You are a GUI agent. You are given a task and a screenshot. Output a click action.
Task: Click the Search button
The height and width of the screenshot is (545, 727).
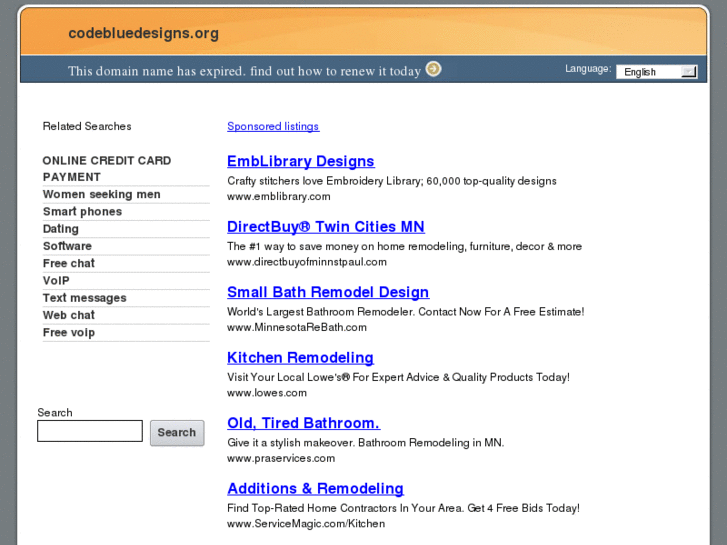pyautogui.click(x=177, y=433)
